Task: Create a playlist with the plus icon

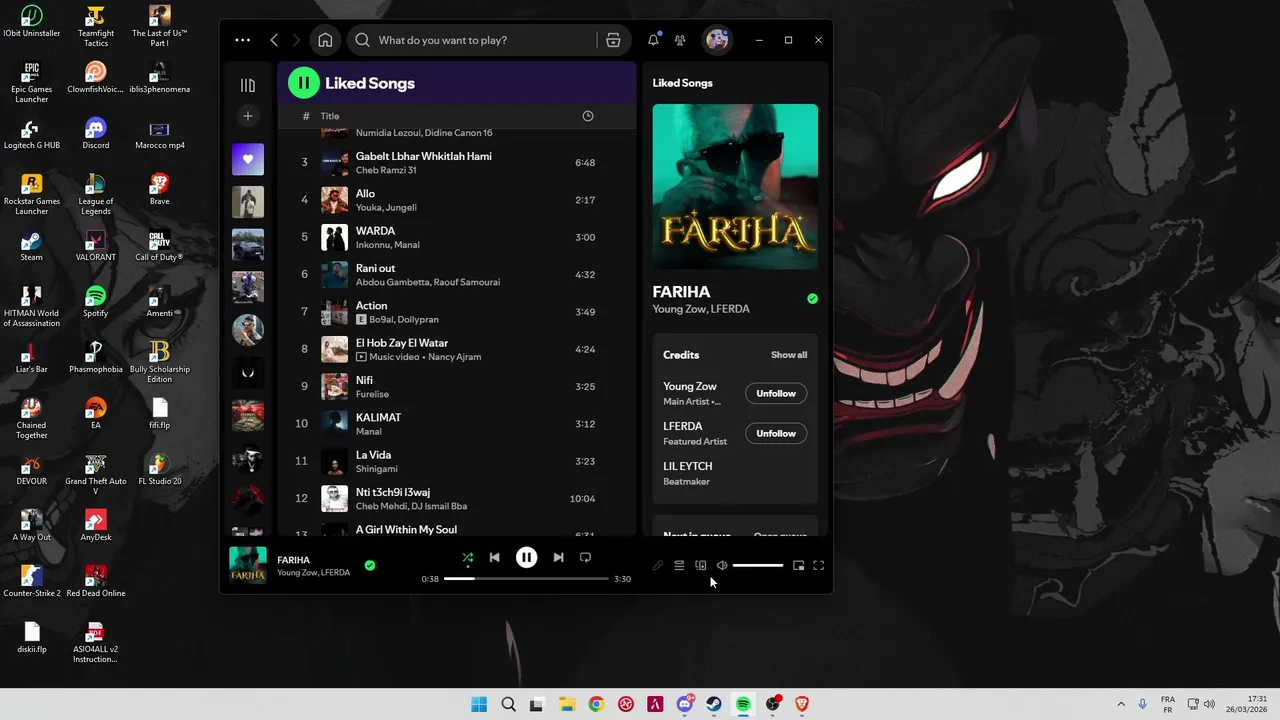Action: pyautogui.click(x=248, y=116)
